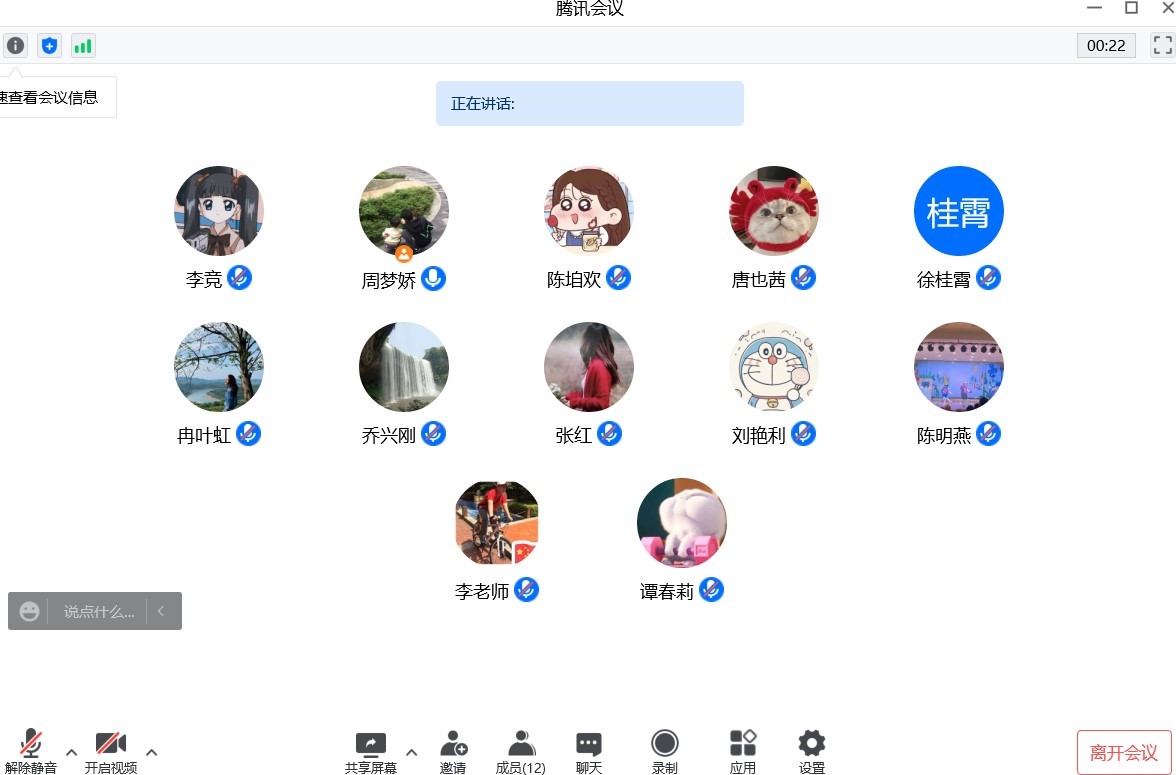
Task: Click the blue security shield icon
Action: 50,46
